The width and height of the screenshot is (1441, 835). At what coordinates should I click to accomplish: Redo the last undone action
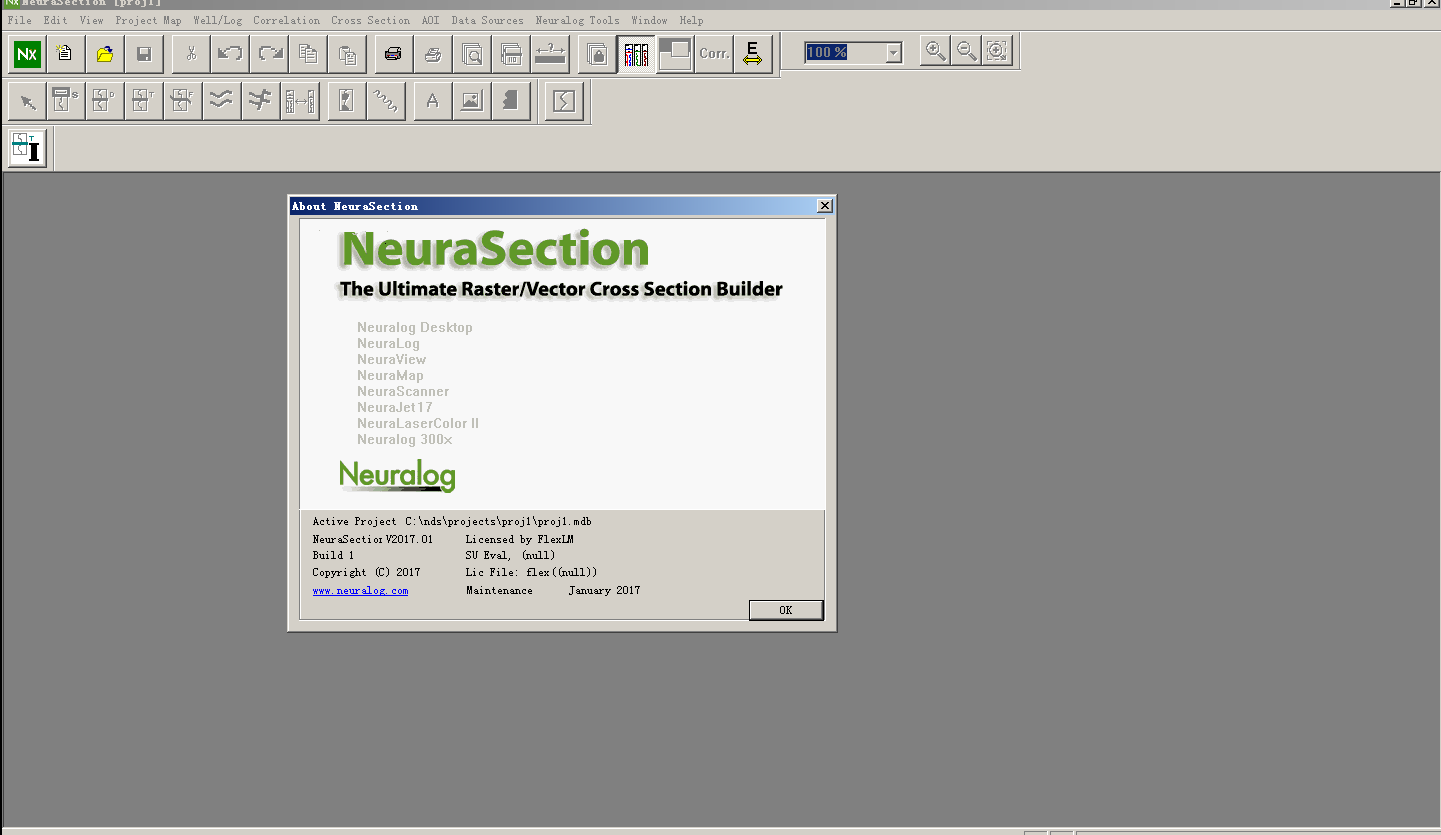point(269,54)
